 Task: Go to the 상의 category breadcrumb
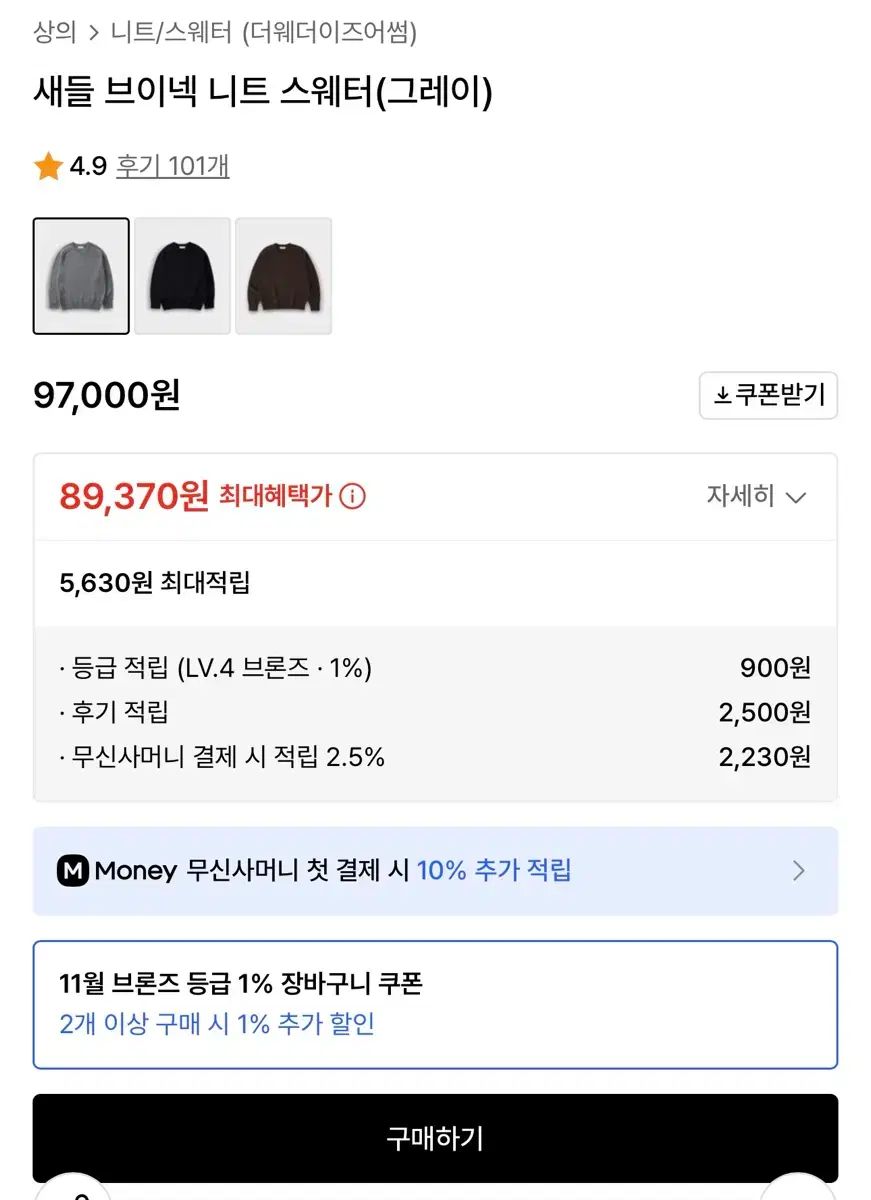tap(55, 33)
